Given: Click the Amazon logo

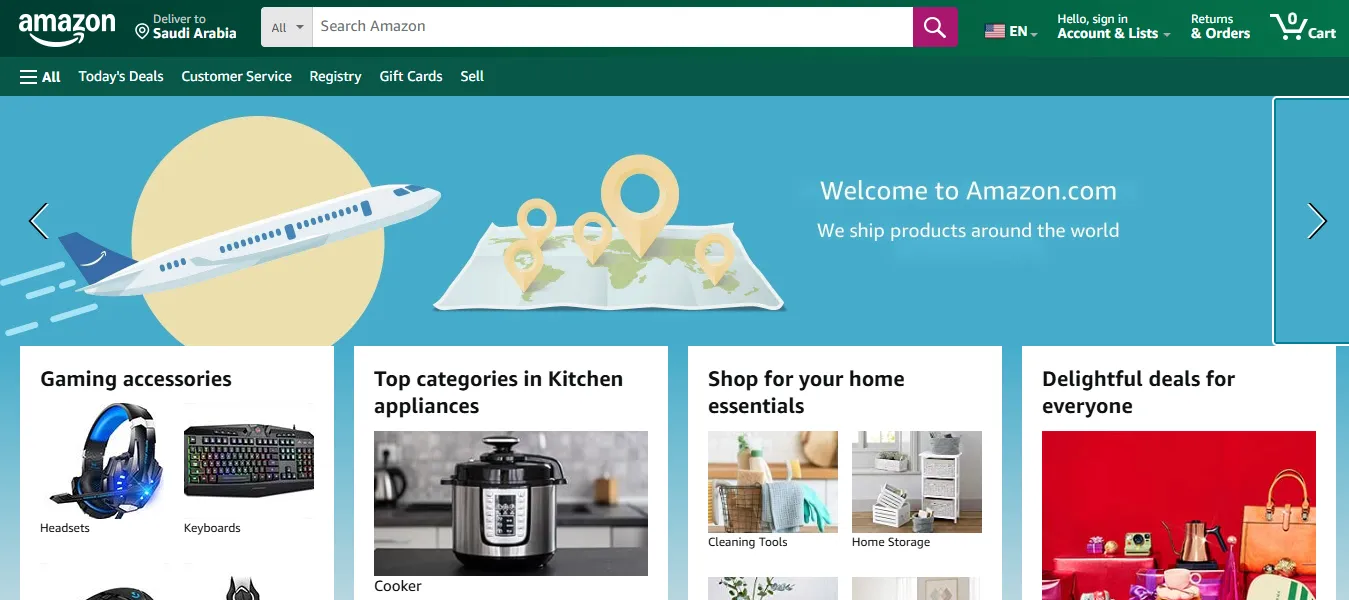Looking at the screenshot, I should (x=67, y=28).
